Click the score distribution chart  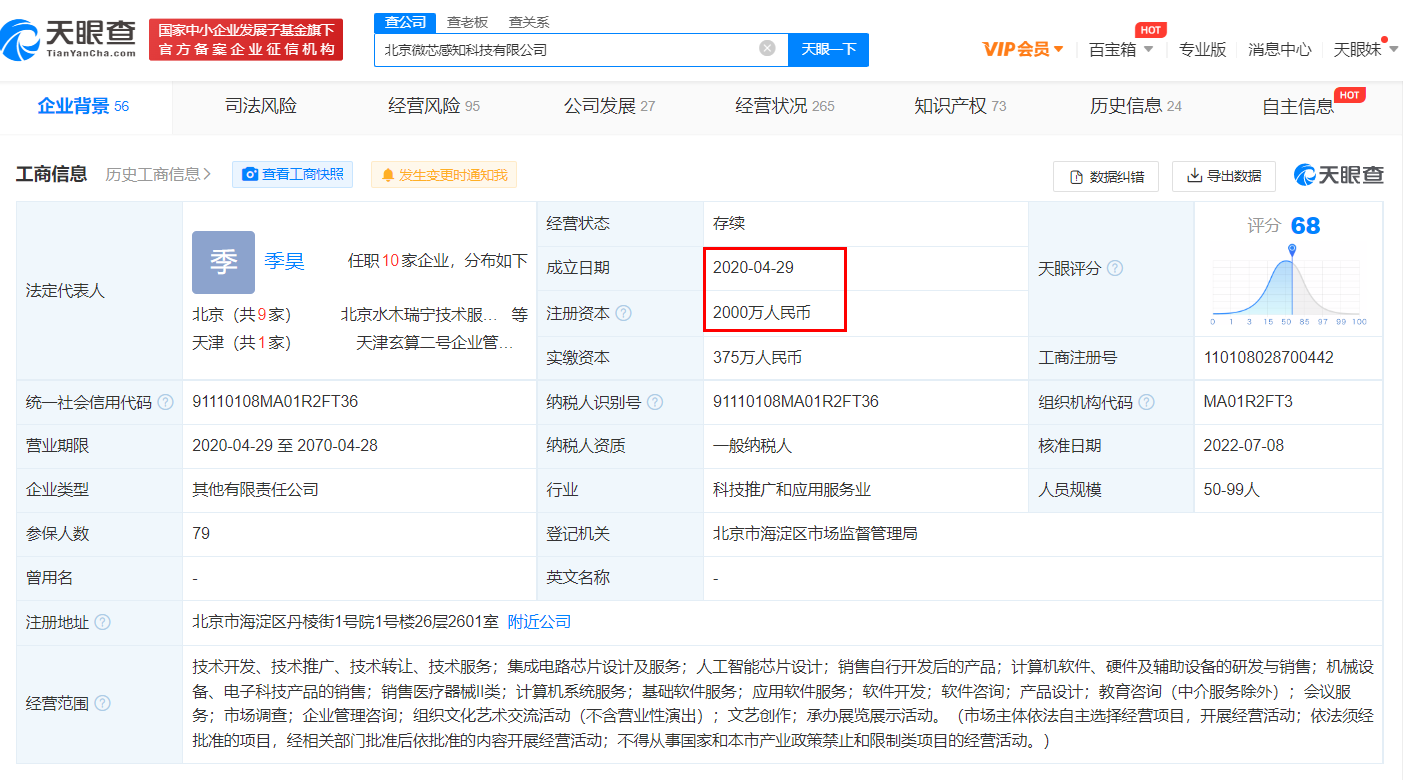[x=1289, y=284]
